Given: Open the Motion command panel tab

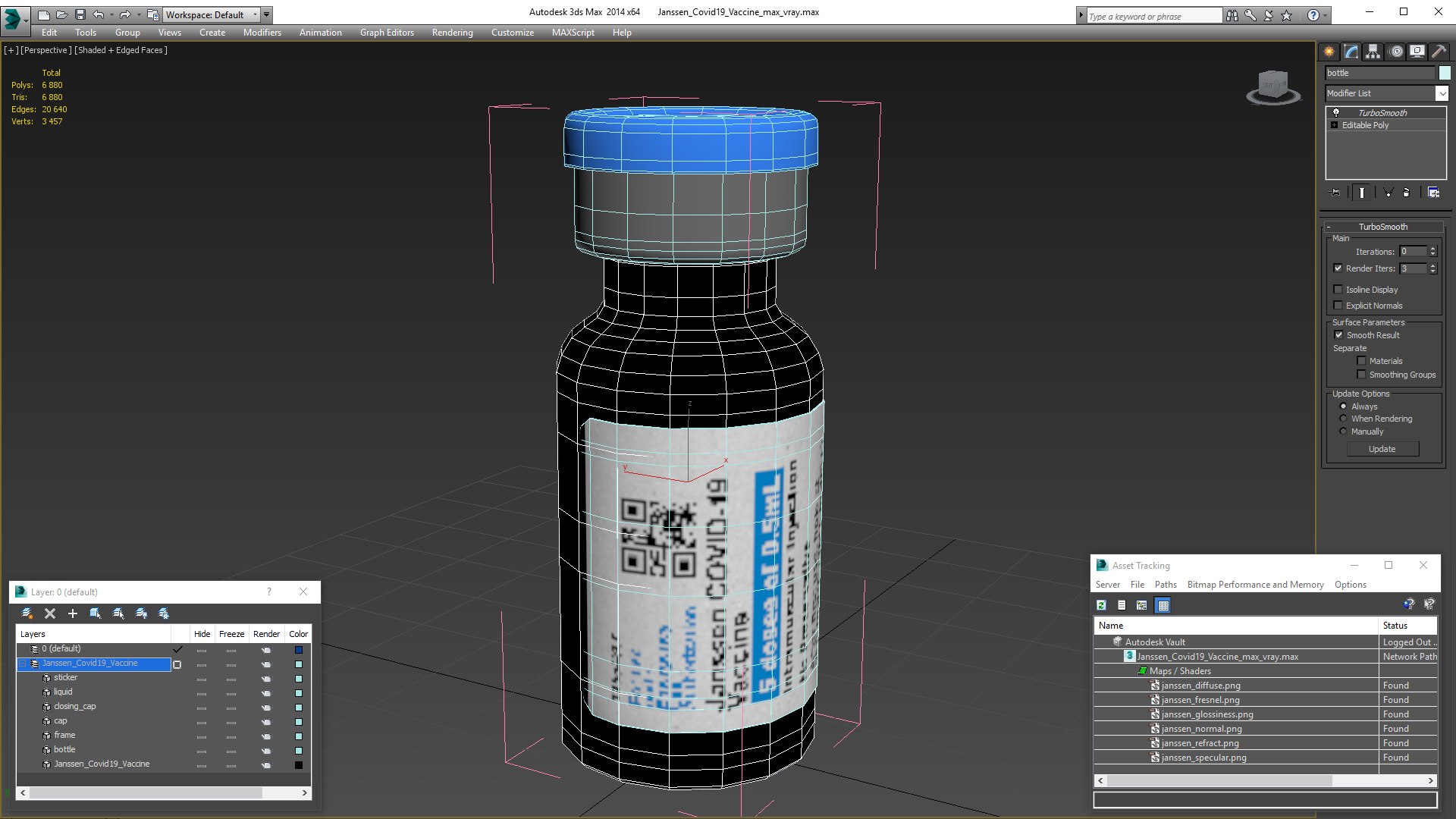Looking at the screenshot, I should pyautogui.click(x=1395, y=52).
